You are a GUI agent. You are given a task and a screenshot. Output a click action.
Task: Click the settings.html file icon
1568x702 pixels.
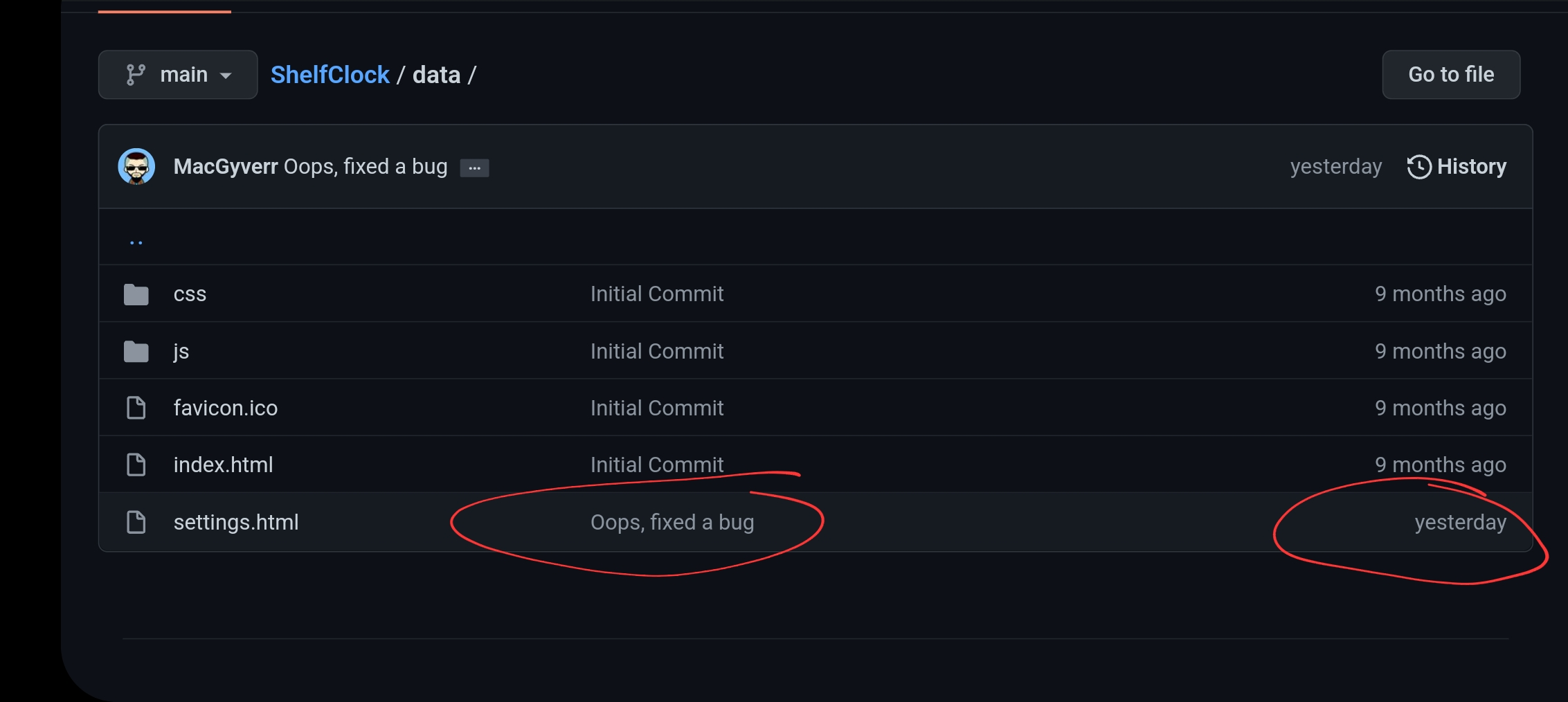coord(136,522)
